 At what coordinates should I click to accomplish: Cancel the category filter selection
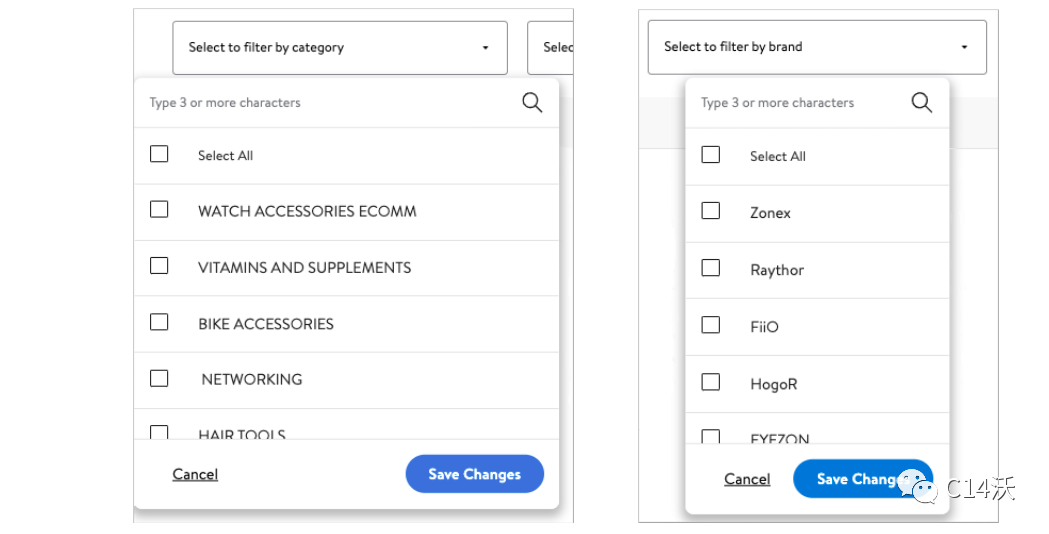pos(195,474)
